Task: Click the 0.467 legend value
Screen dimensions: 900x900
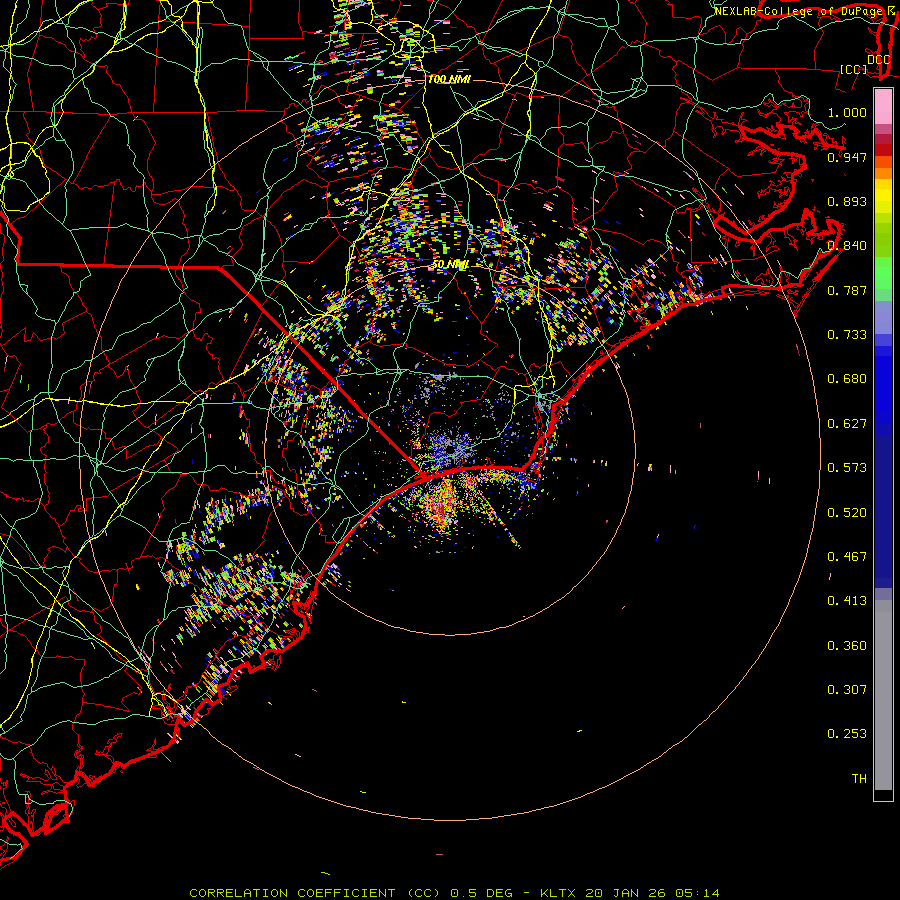Action: pyautogui.click(x=847, y=556)
